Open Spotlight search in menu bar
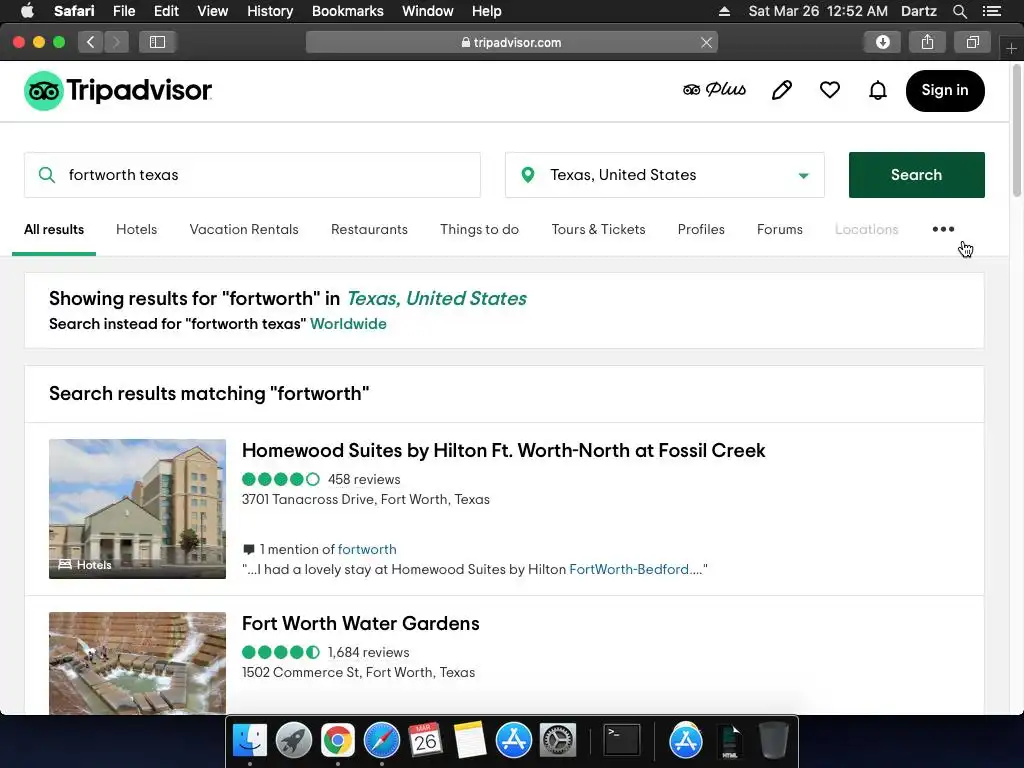This screenshot has width=1024, height=768. coord(959,11)
